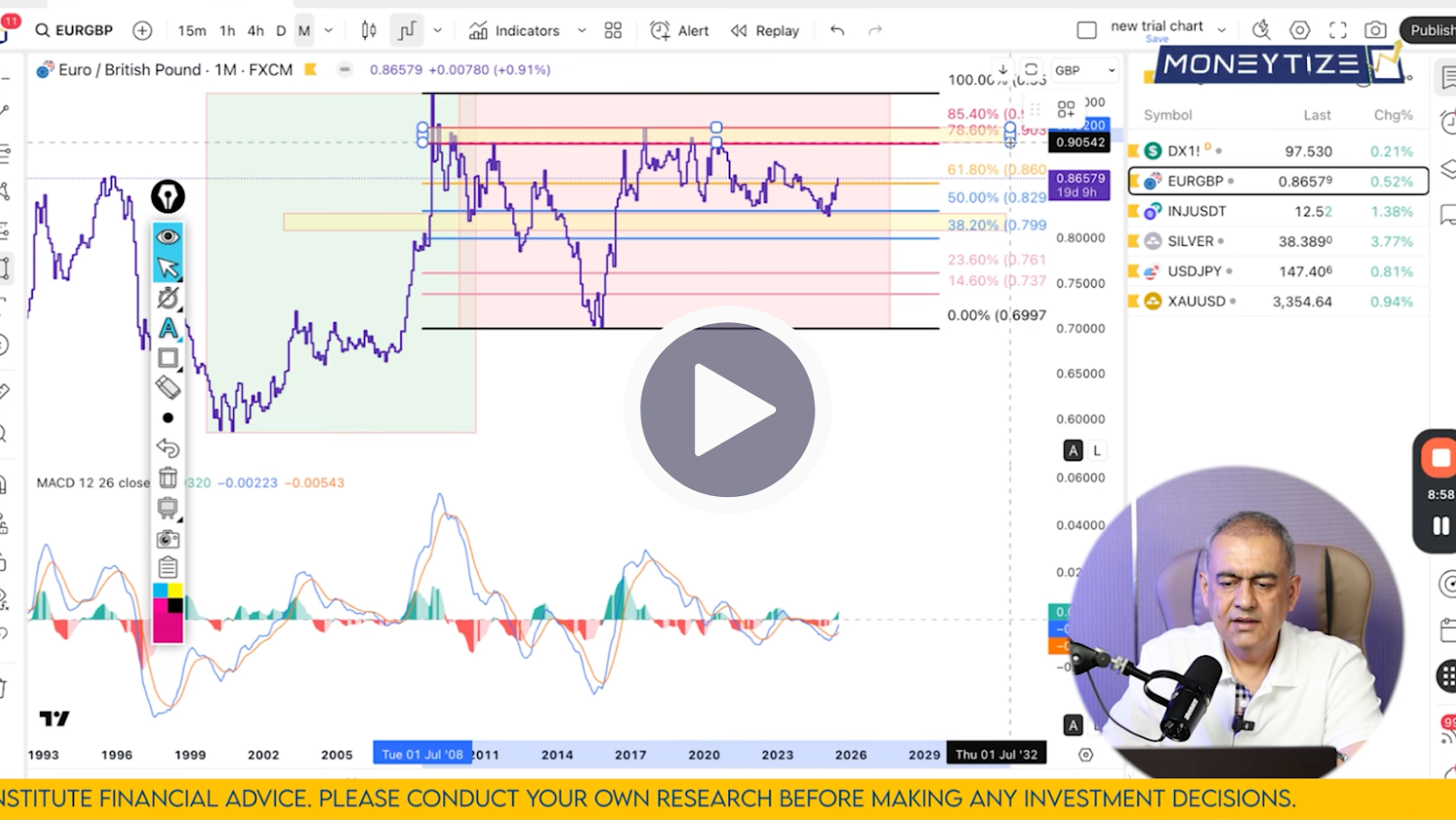Click the Save link under layout name
Image resolution: width=1456 pixels, height=820 pixels.
click(x=1157, y=39)
